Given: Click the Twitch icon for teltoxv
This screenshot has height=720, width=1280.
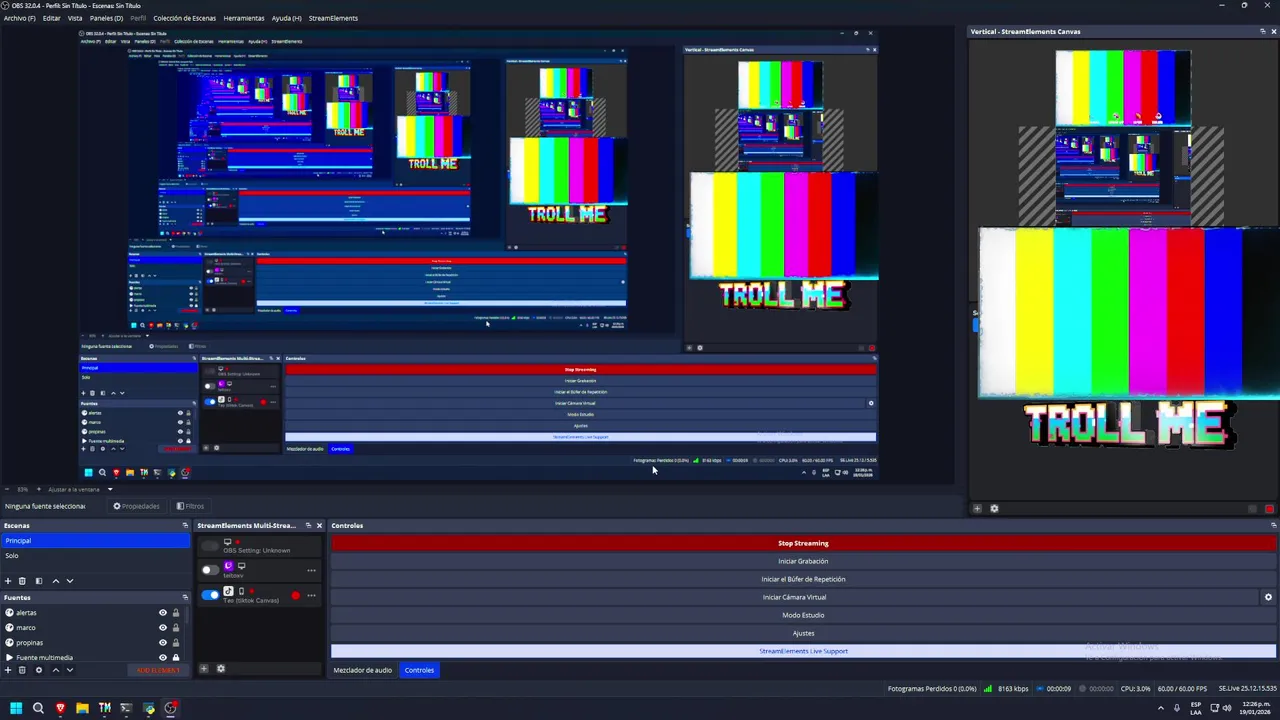Looking at the screenshot, I should pos(228,566).
